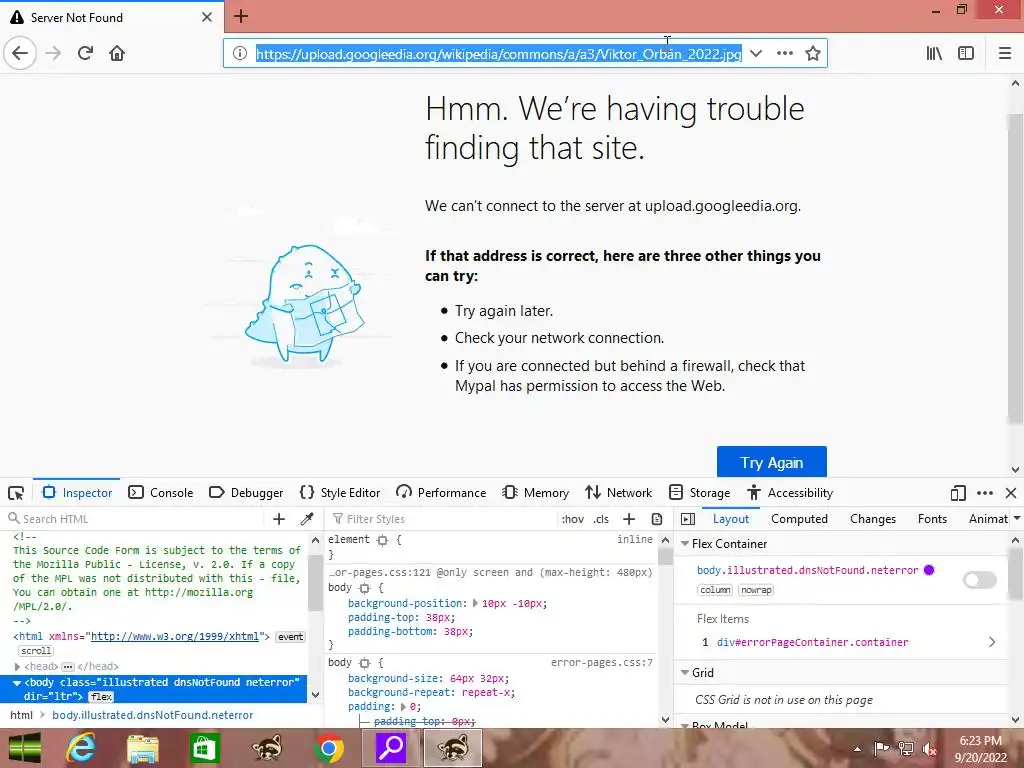Launch Microsoft Store from the taskbar
1024x768 pixels.
(204, 748)
